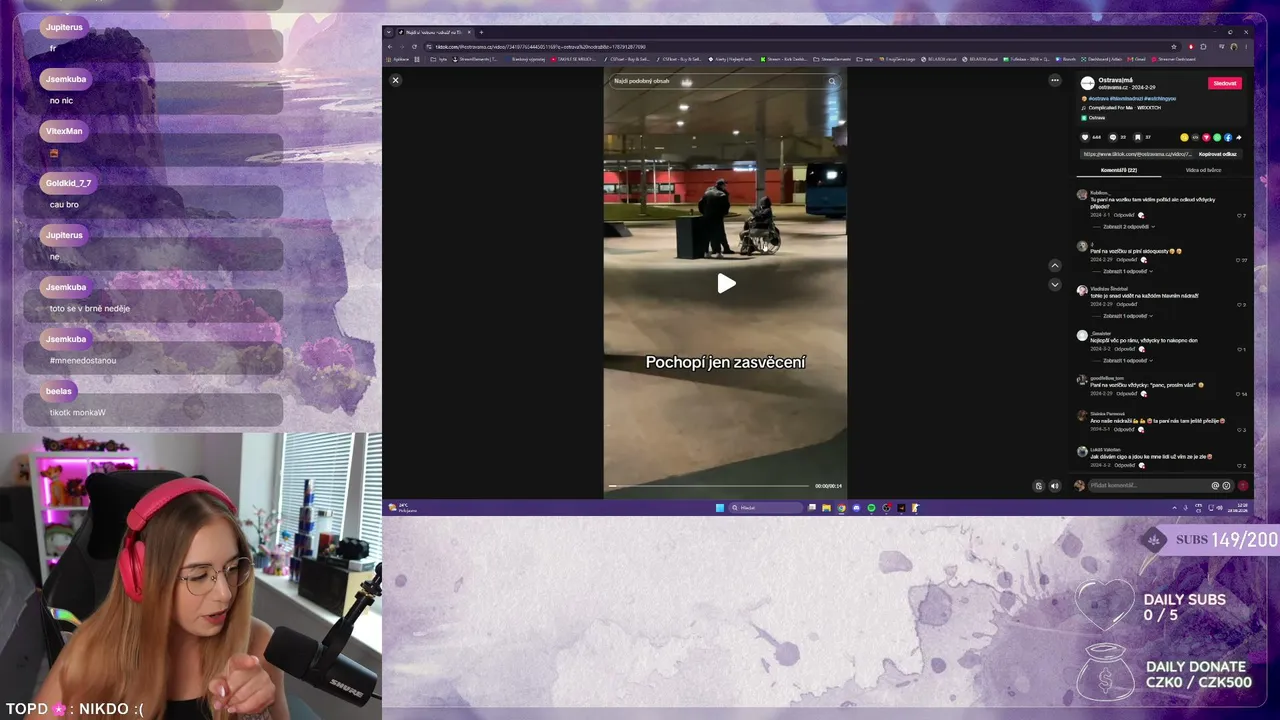Switch to the 'Videa od tvůrce' tab

click(1203, 170)
